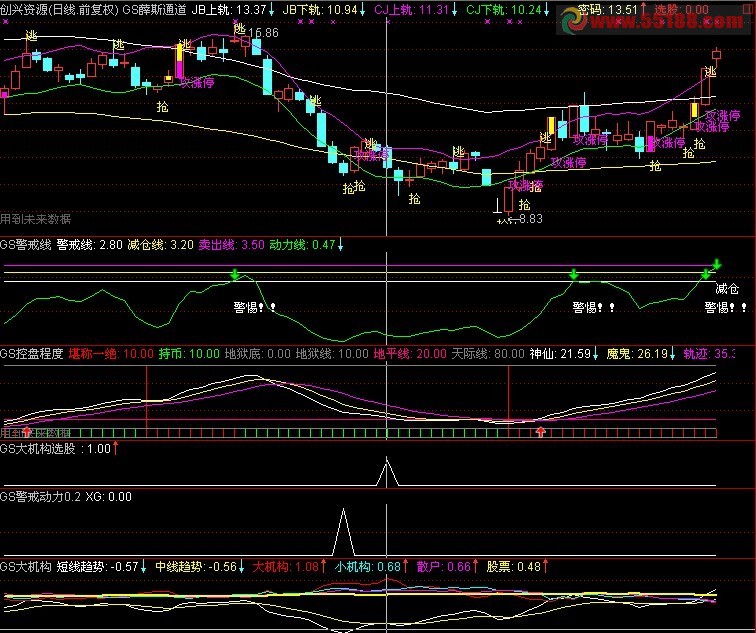Click the JB上轨: 13.37 value
756x633 pixels.
229,10
